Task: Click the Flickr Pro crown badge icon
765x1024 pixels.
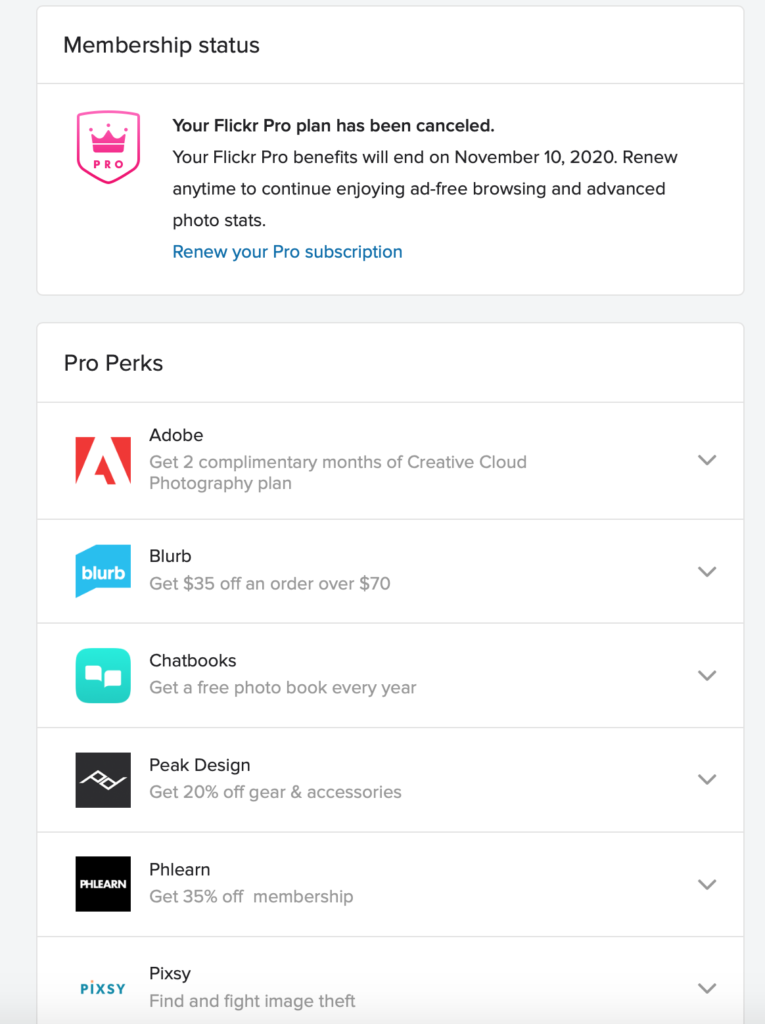Action: 108,147
